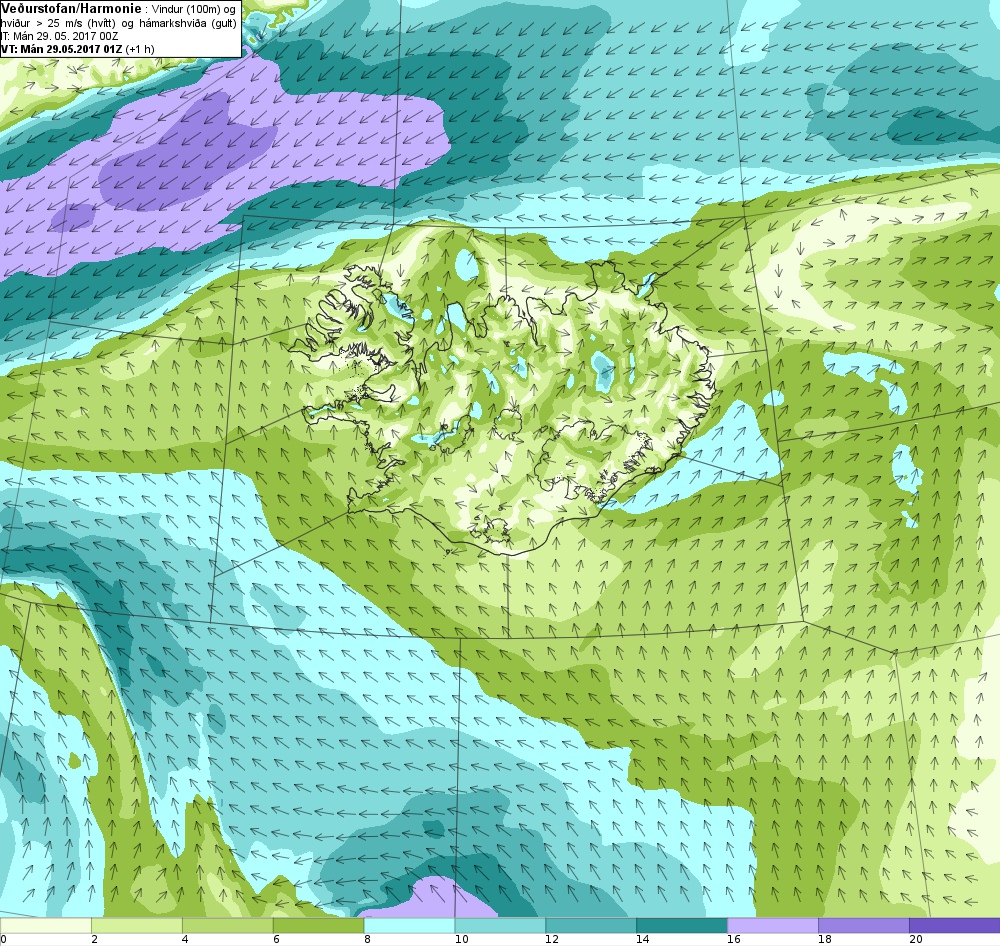Image resolution: width=1000 pixels, height=946 pixels.
Task: Click the 6-8 m/s olive green legend swatch
Action: point(318,925)
